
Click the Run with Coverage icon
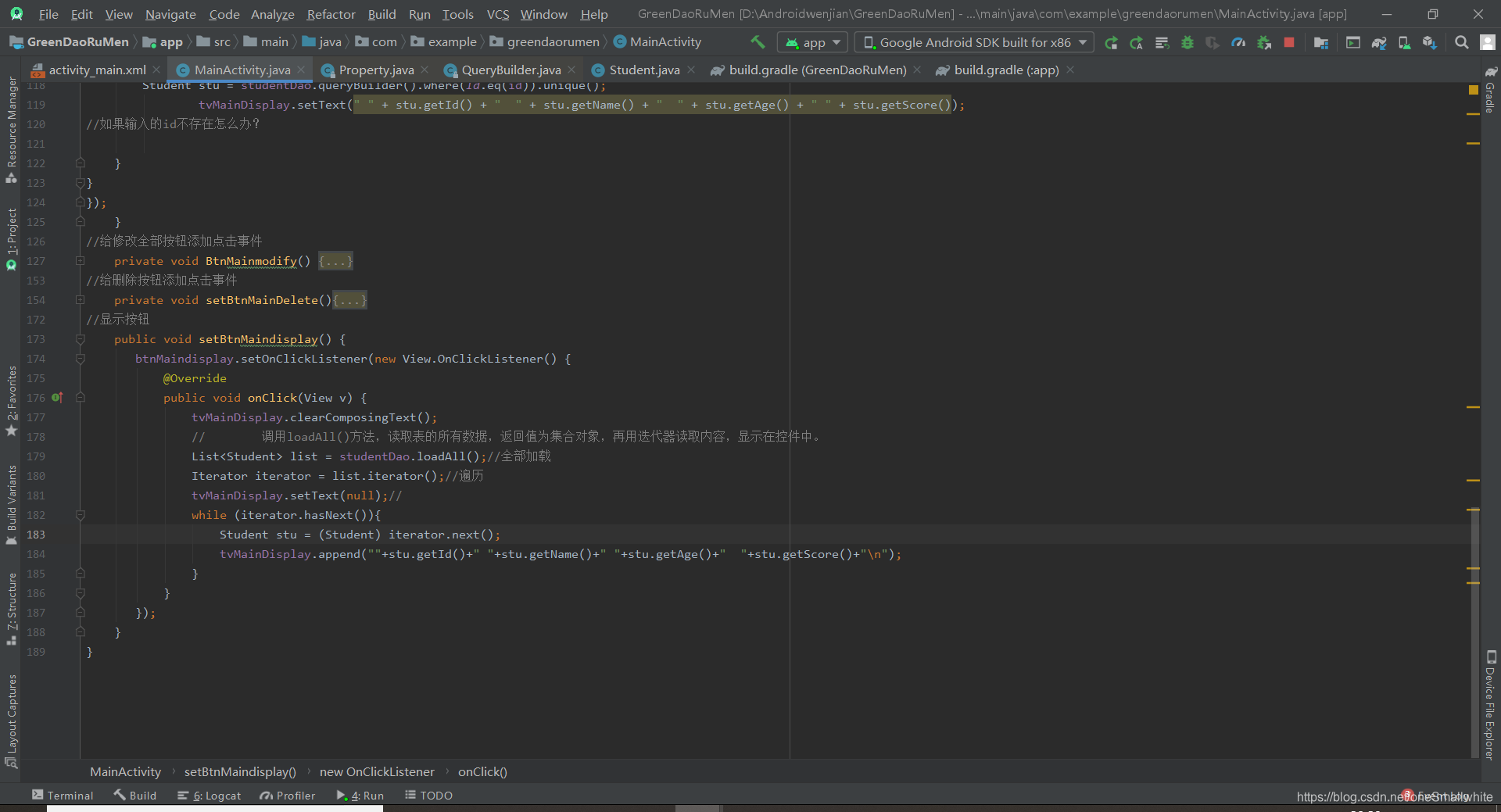[1213, 42]
